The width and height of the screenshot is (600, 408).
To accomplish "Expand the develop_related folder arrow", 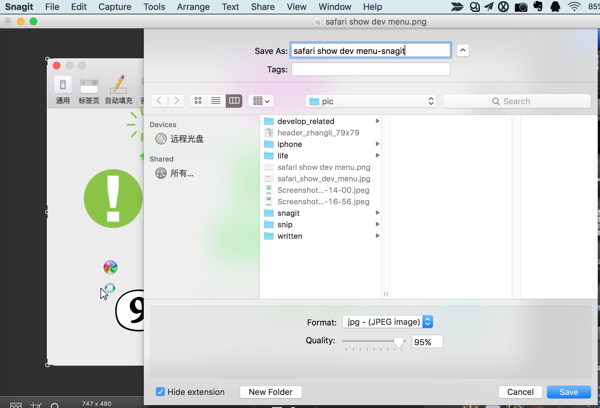I will tap(377, 121).
